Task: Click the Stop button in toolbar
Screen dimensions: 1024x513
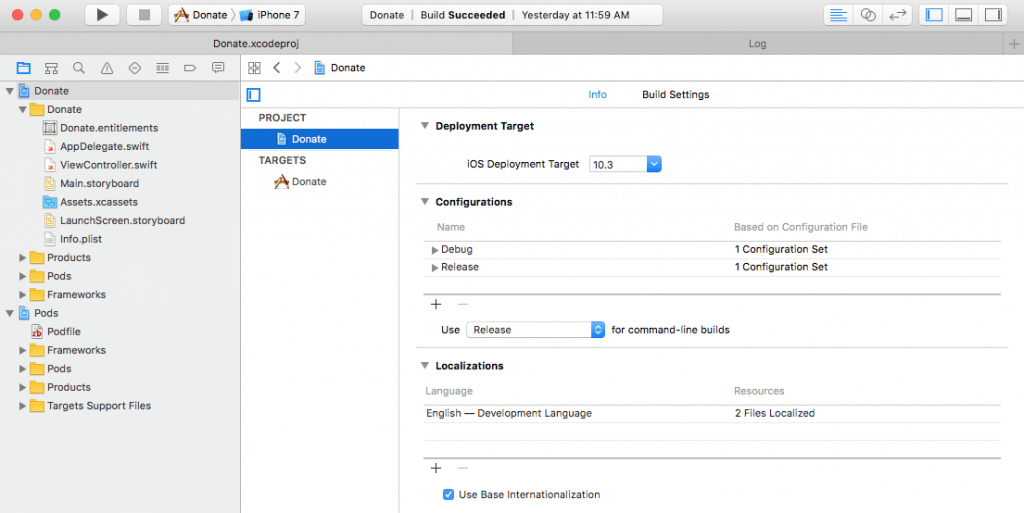Action: point(143,15)
